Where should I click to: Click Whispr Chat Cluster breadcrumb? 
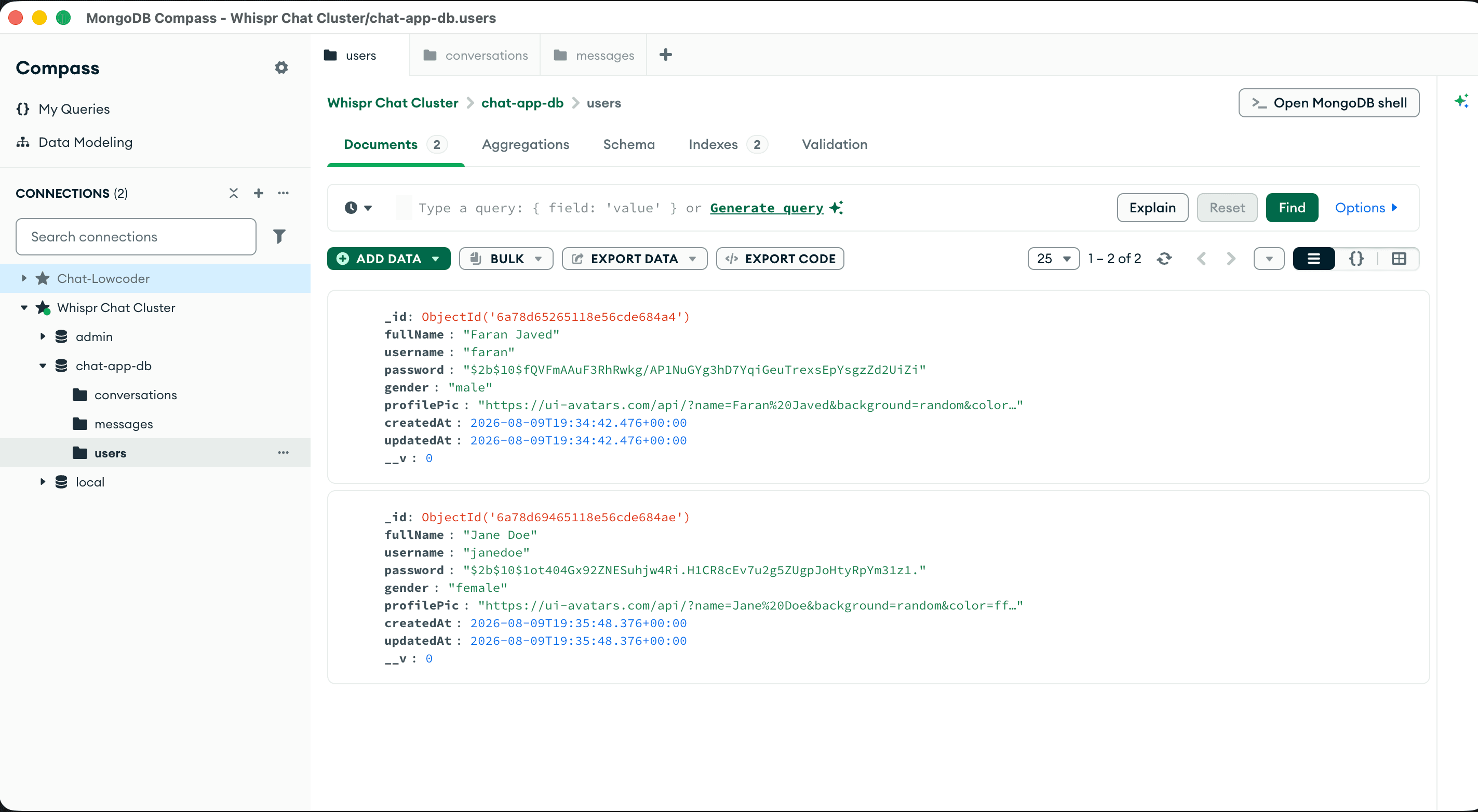[393, 103]
